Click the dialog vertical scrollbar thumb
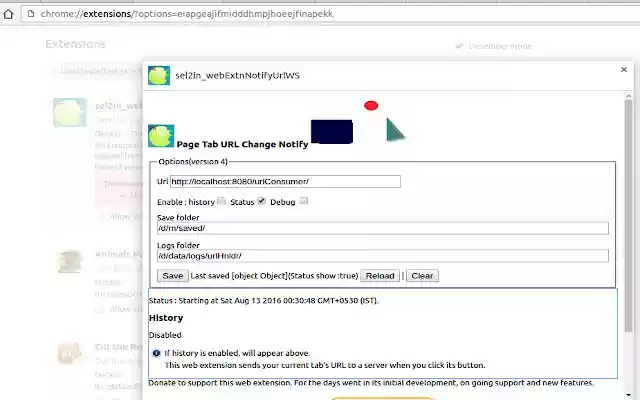 coord(629,216)
